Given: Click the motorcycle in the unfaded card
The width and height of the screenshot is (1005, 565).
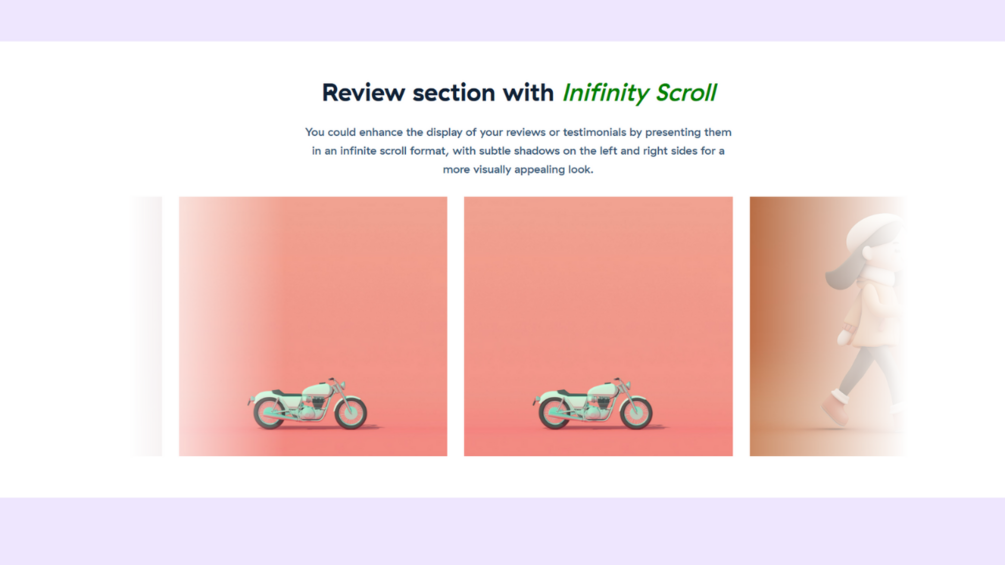Looking at the screenshot, I should coord(593,404).
